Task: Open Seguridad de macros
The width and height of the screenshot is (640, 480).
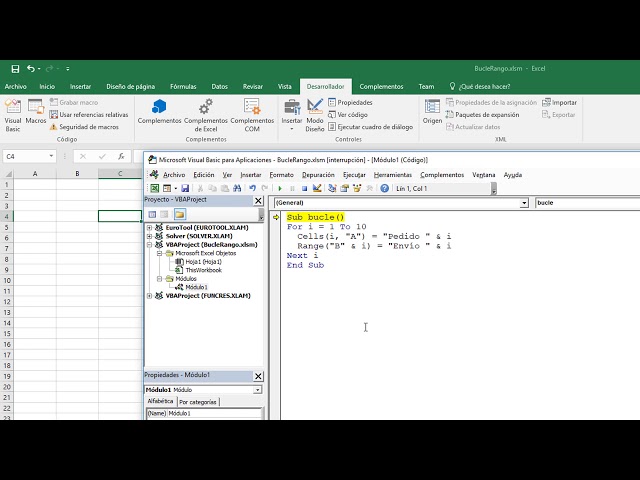Action: [84, 127]
